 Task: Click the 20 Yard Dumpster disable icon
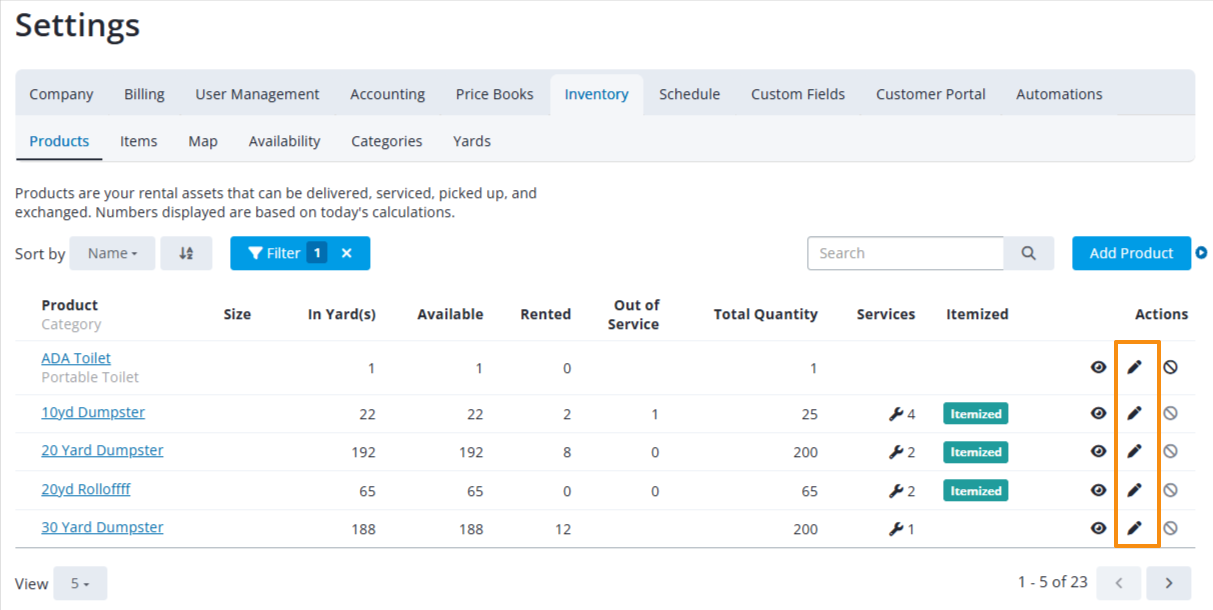click(1170, 451)
